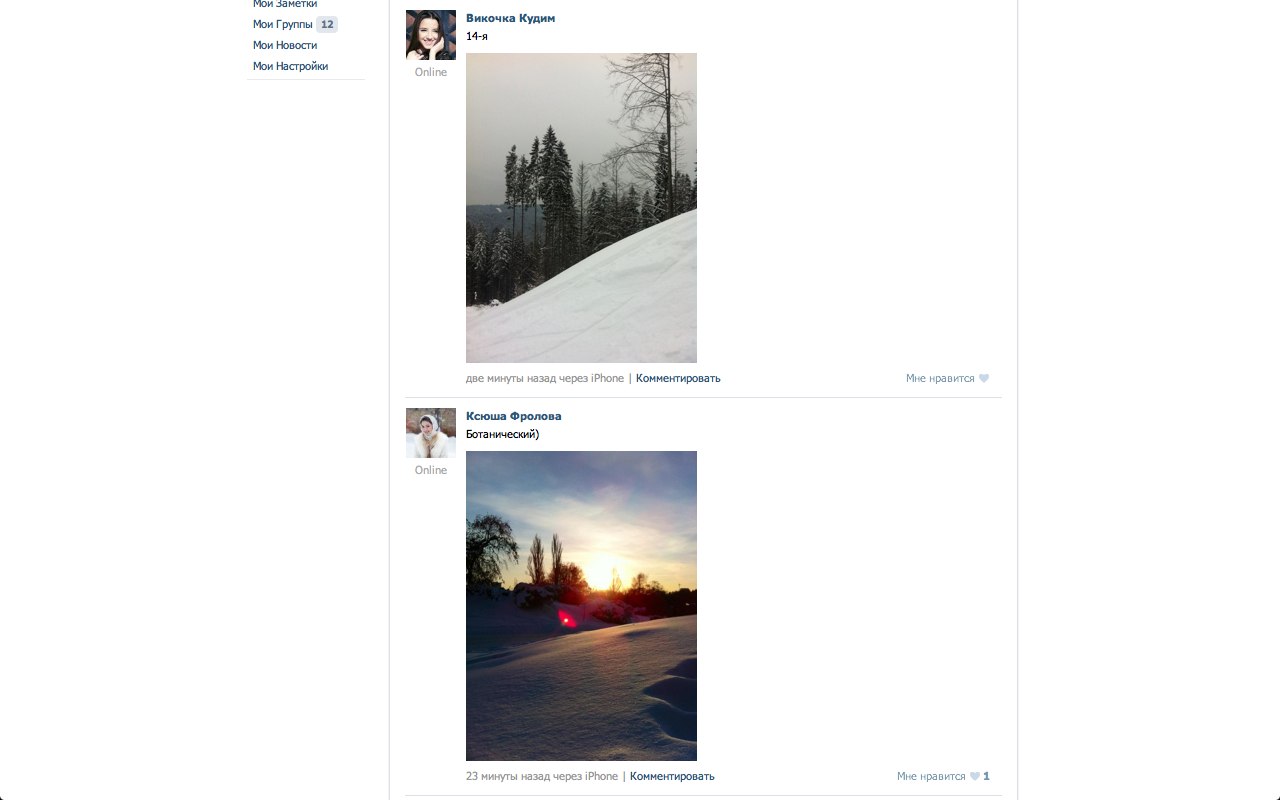Комментировать the Ботанический post
1280x800 pixels.
[672, 776]
